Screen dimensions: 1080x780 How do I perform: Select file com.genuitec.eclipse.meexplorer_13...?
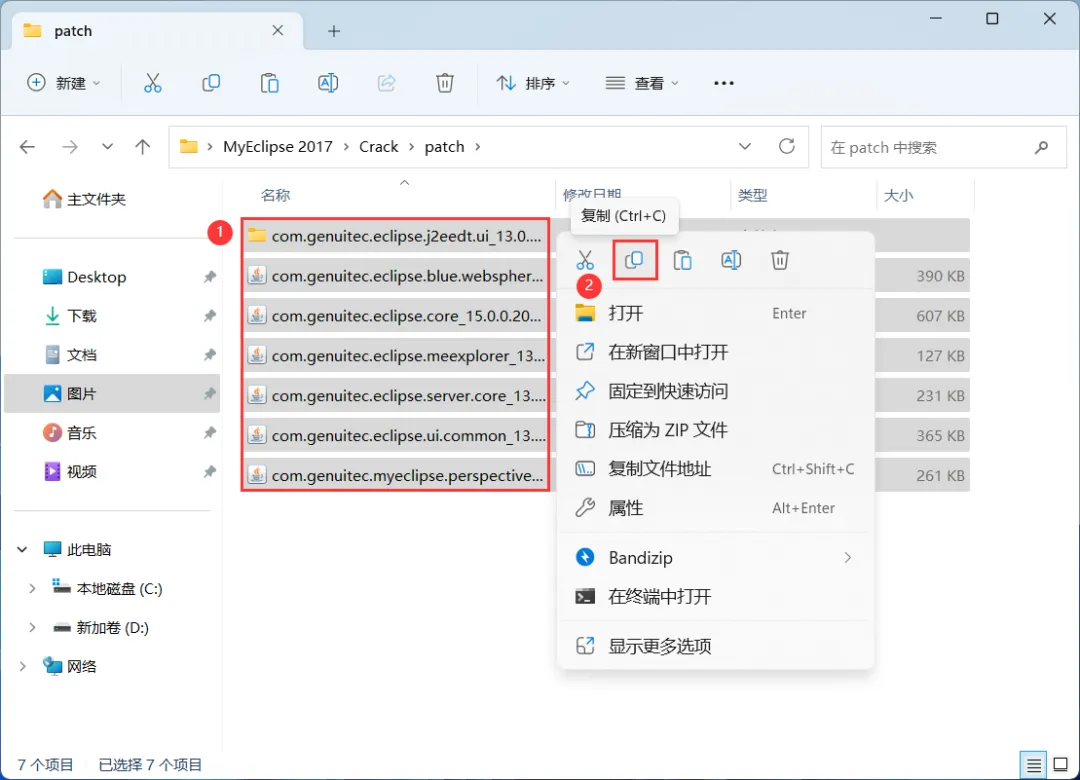(x=395, y=356)
